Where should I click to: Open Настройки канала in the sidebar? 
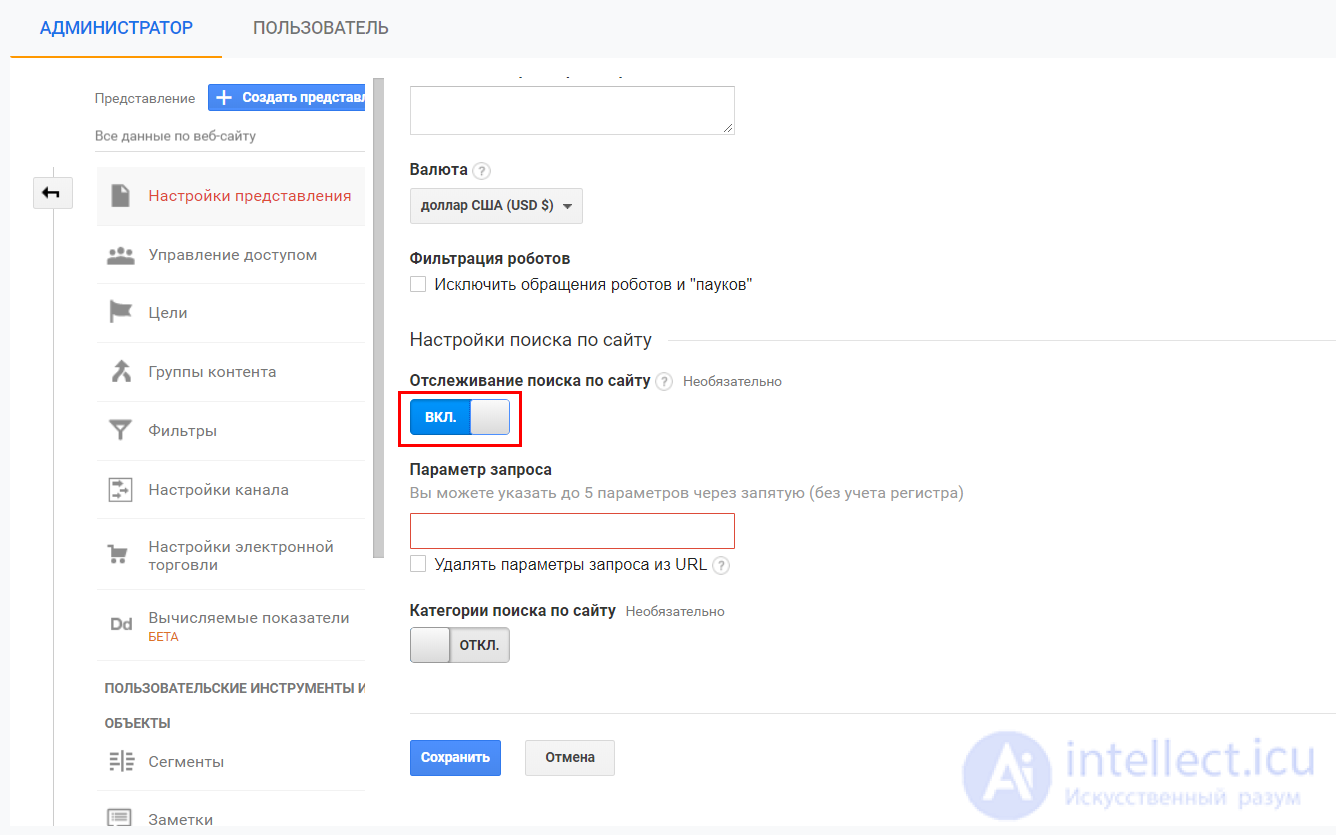[x=230, y=490]
